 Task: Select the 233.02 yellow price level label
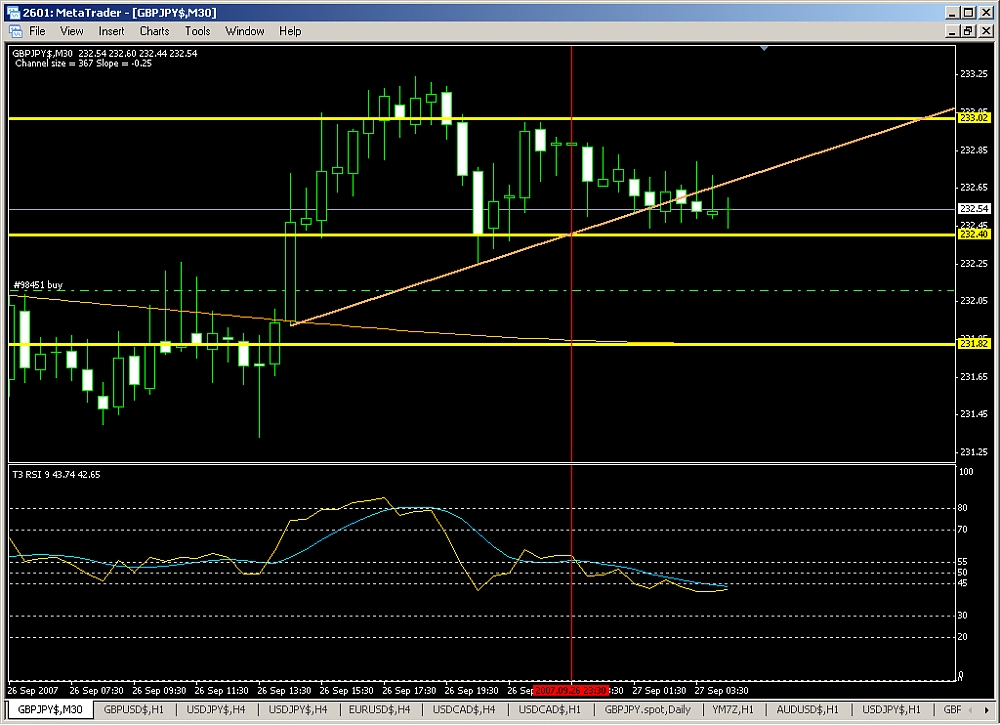pos(973,118)
